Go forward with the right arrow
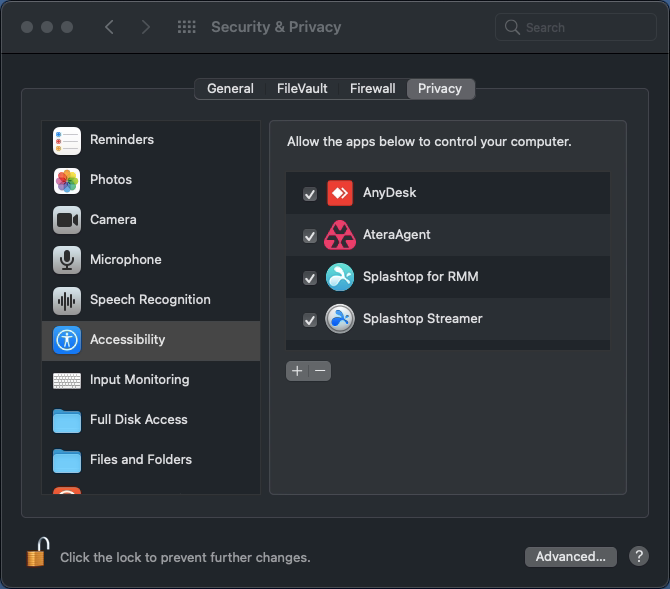 [x=146, y=27]
